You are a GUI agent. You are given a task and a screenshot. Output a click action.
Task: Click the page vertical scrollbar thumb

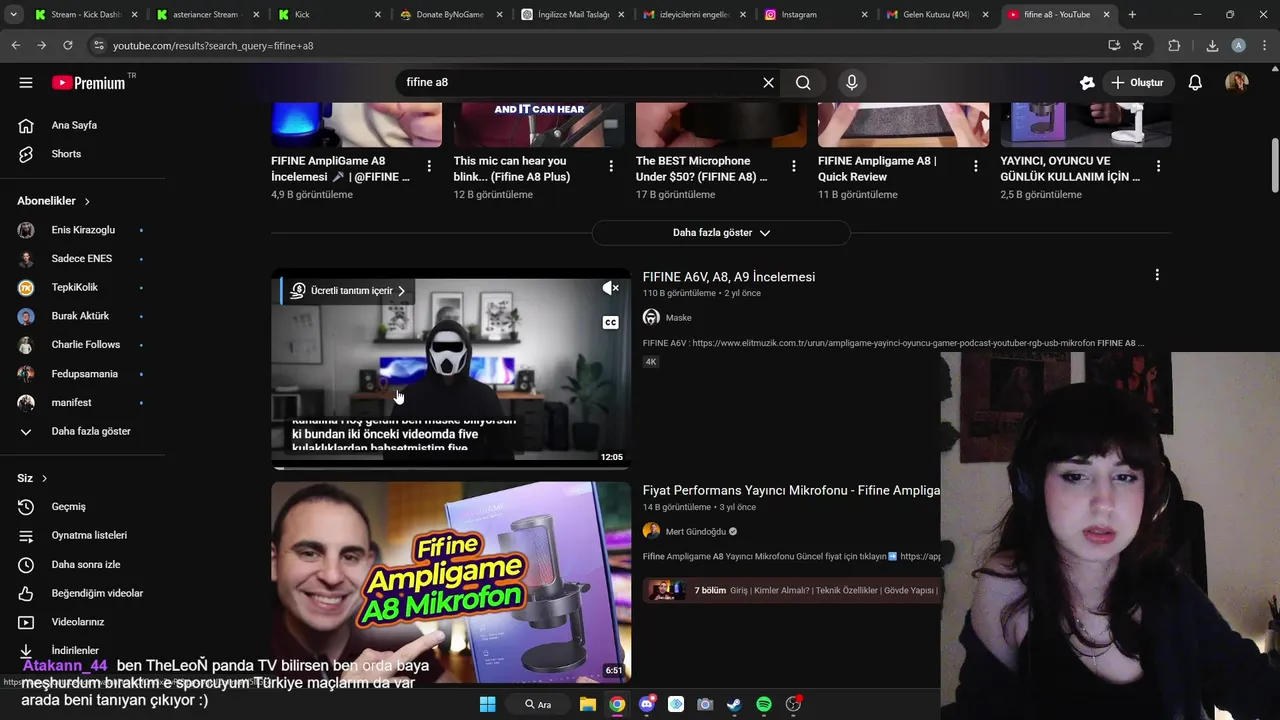[1274, 166]
